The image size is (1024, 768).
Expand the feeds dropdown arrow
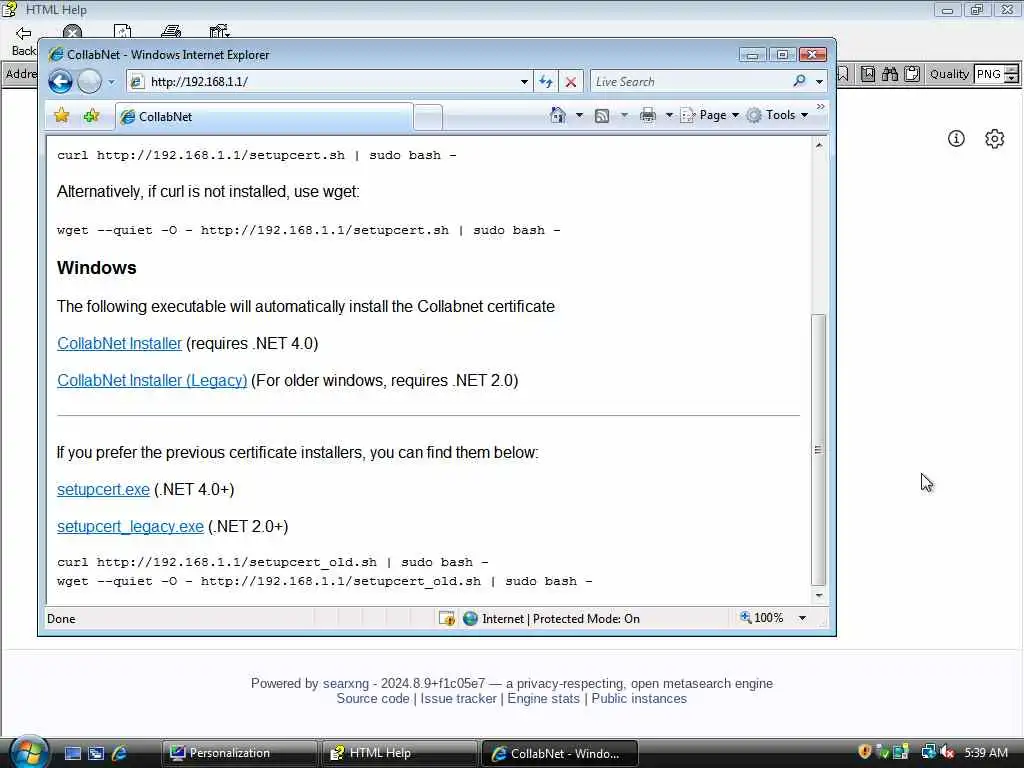pyautogui.click(x=624, y=116)
